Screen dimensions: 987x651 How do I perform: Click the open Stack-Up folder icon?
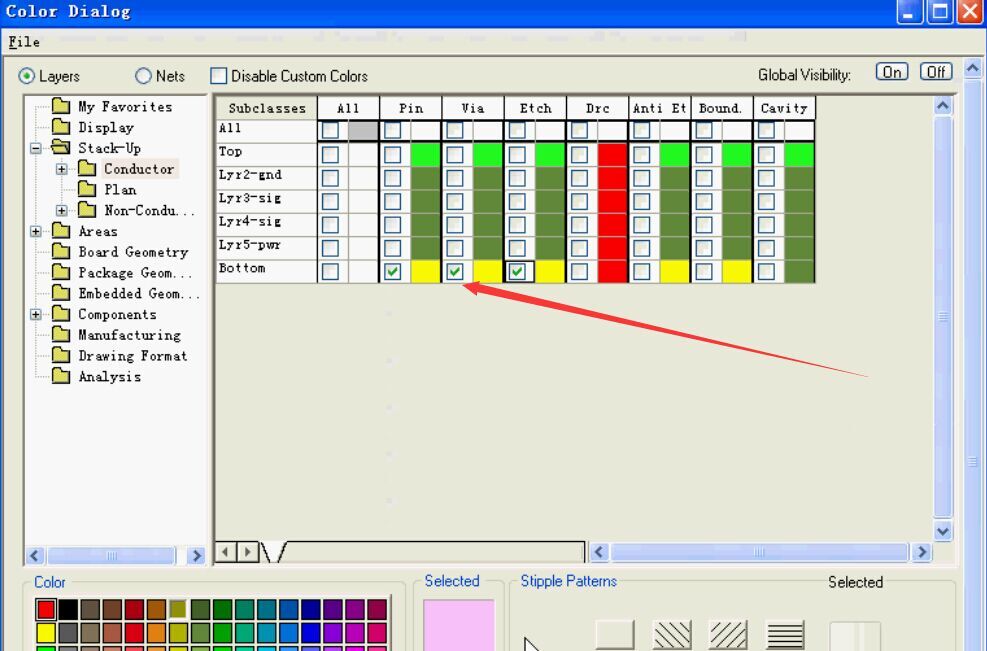(x=61, y=147)
